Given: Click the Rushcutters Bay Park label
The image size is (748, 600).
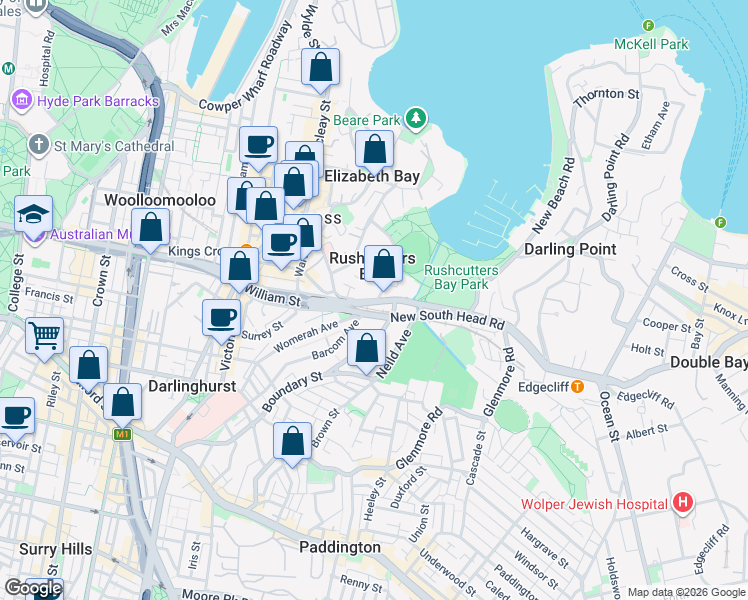Looking at the screenshot, I should point(461,277).
